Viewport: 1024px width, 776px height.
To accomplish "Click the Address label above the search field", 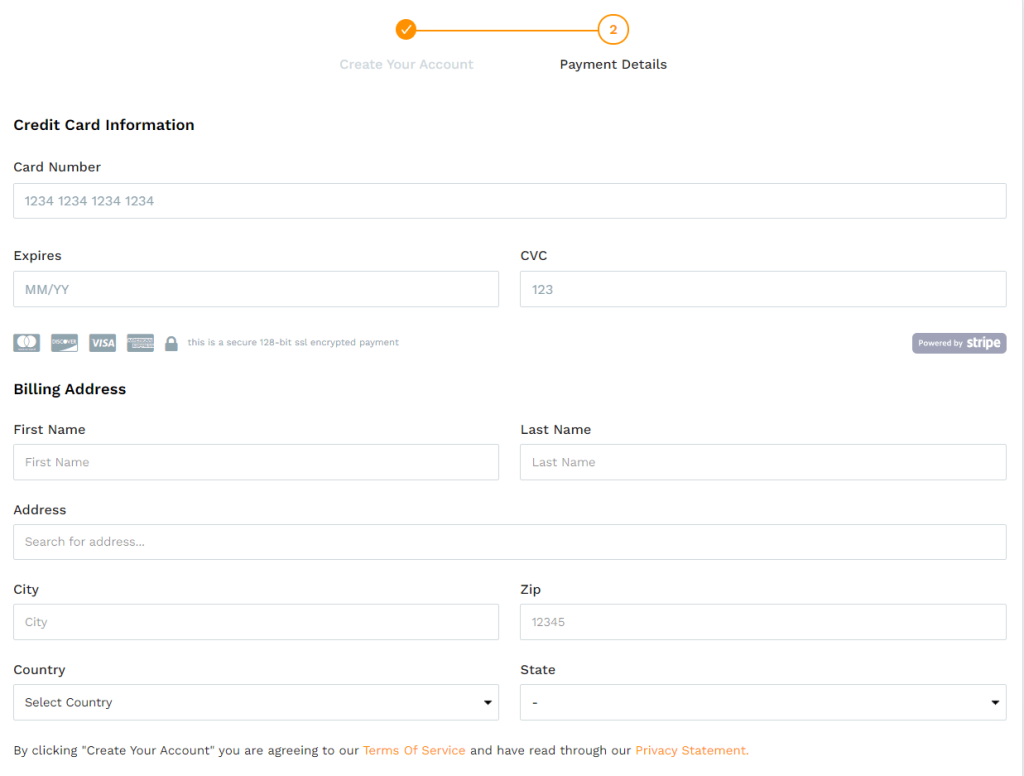I will pos(40,509).
